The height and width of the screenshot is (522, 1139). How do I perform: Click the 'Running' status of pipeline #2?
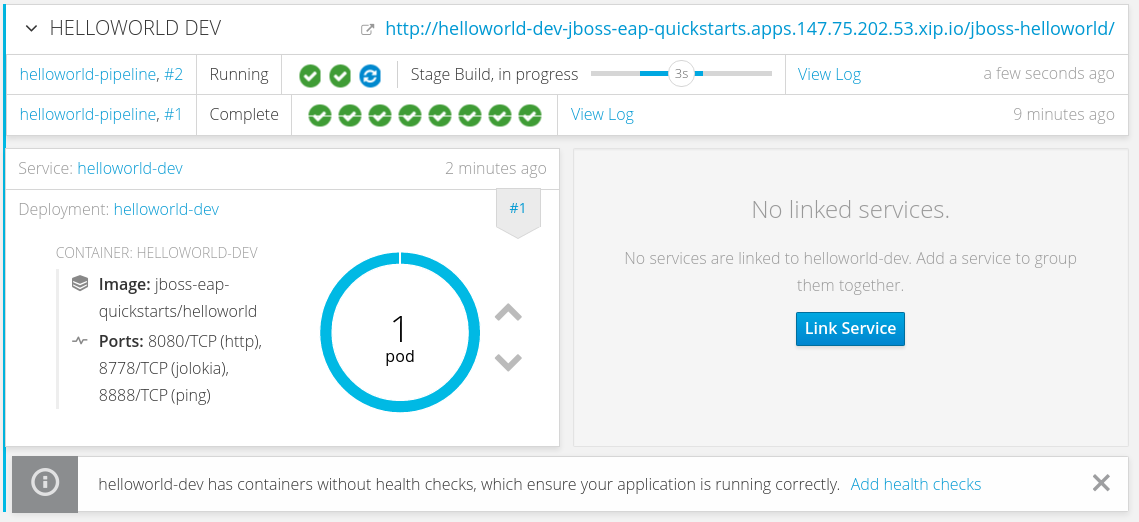[x=239, y=74]
